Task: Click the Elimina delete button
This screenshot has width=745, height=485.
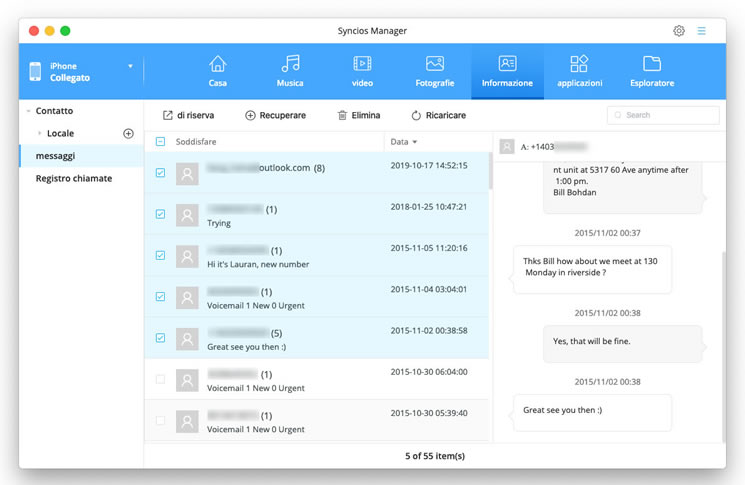Action: (x=359, y=115)
